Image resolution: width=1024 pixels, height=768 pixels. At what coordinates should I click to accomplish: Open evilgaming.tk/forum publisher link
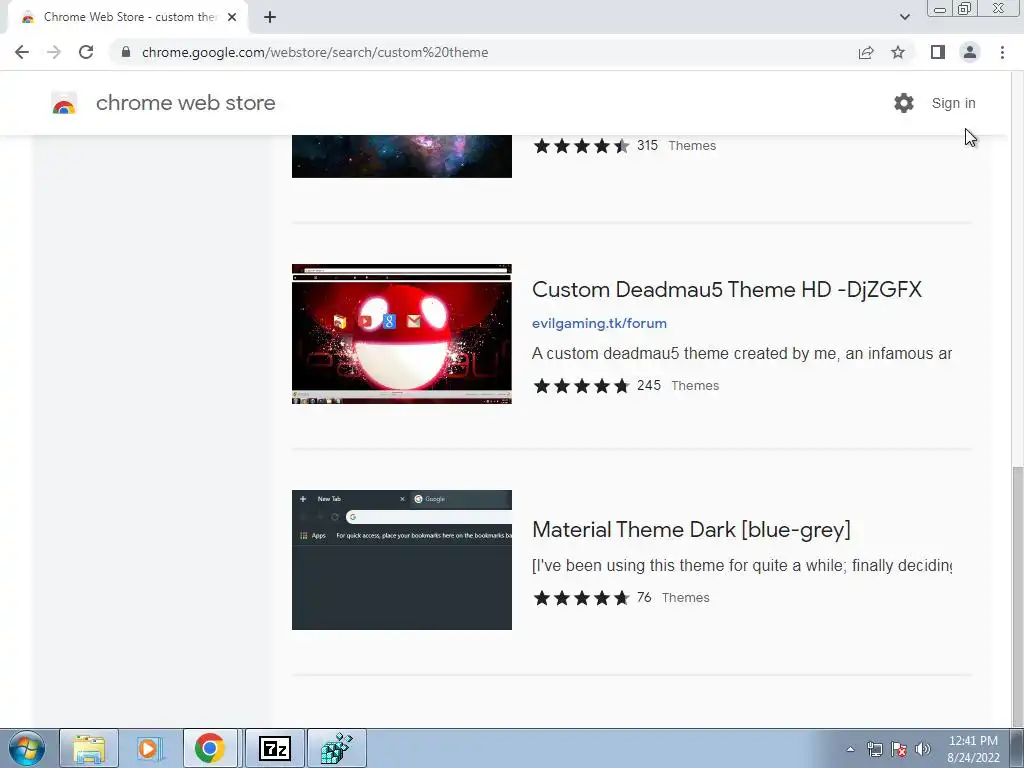[599, 323]
